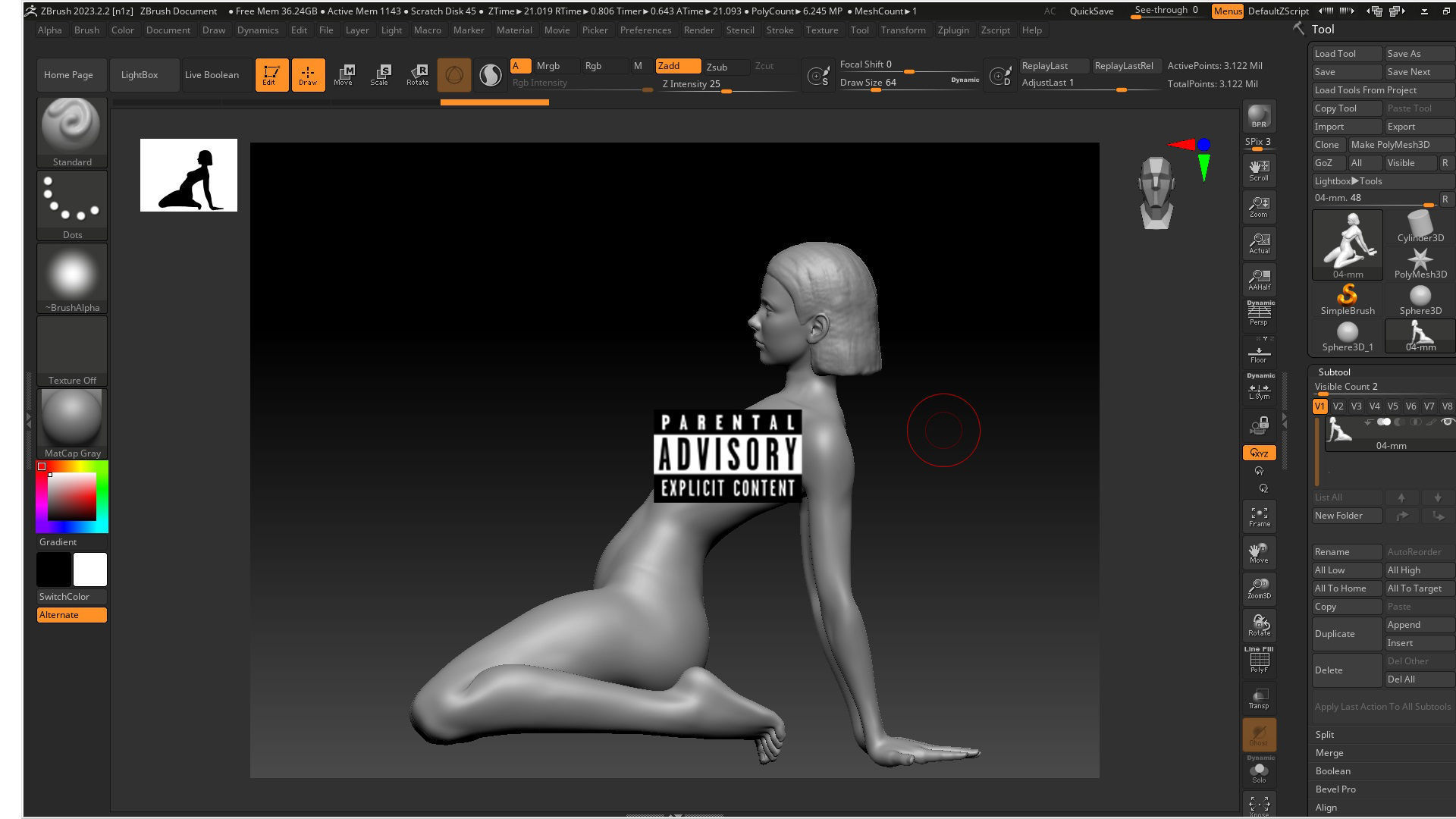Toggle the Floor grid
The width and height of the screenshot is (1456, 819).
pyautogui.click(x=1259, y=353)
